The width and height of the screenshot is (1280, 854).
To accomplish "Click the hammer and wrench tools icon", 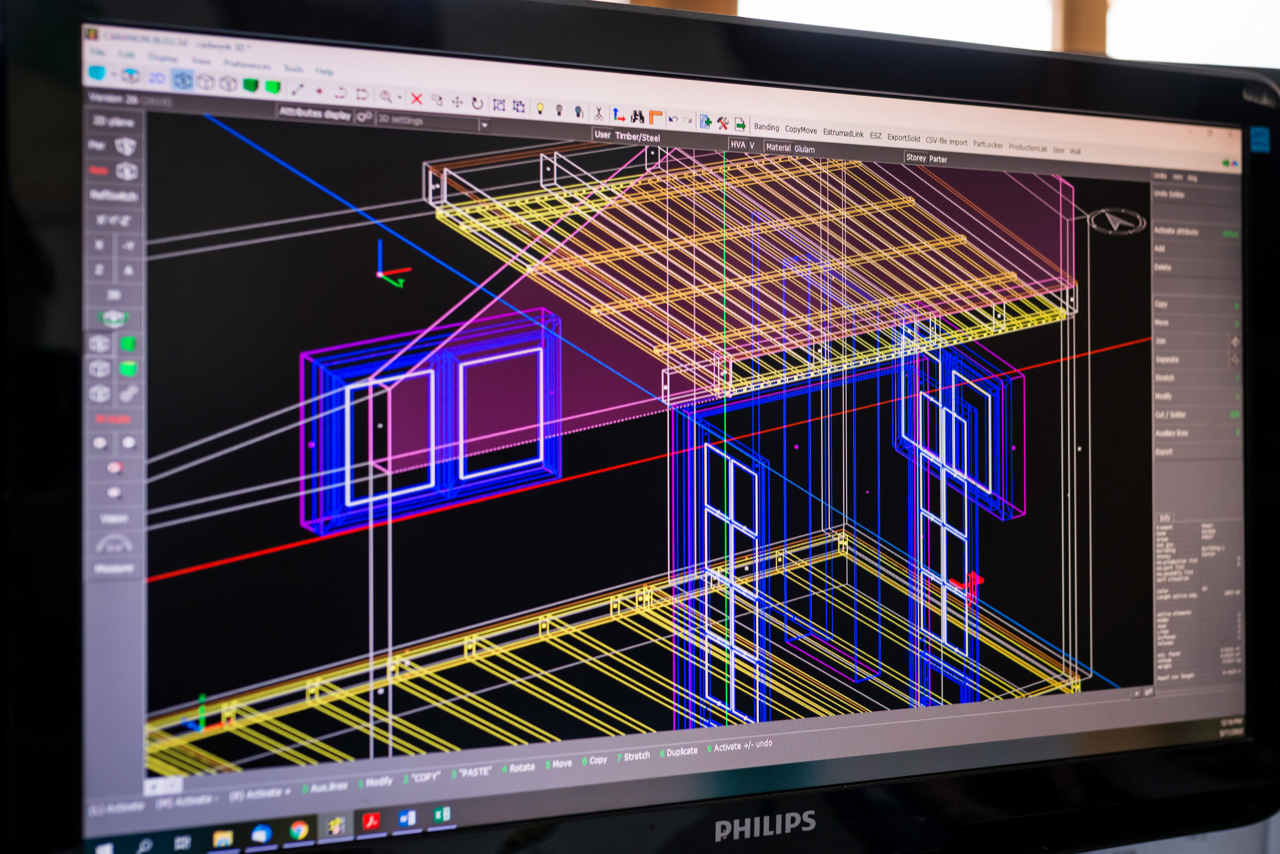I will [x=722, y=123].
